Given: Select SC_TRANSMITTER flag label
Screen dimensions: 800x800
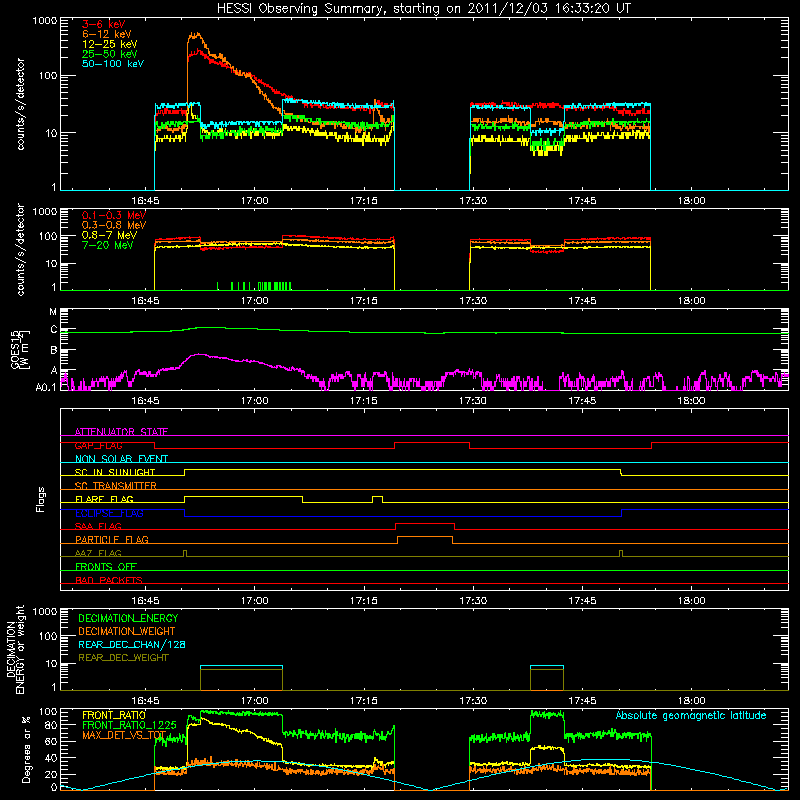Looking at the screenshot, I should pyautogui.click(x=115, y=485).
